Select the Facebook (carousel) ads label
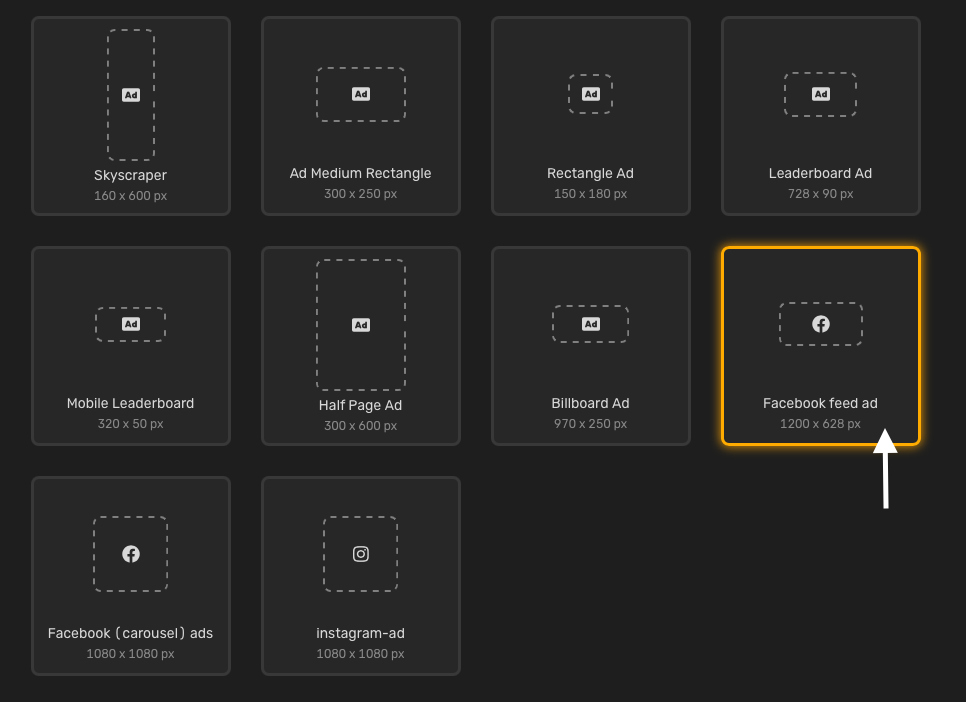966x702 pixels. [x=131, y=634]
